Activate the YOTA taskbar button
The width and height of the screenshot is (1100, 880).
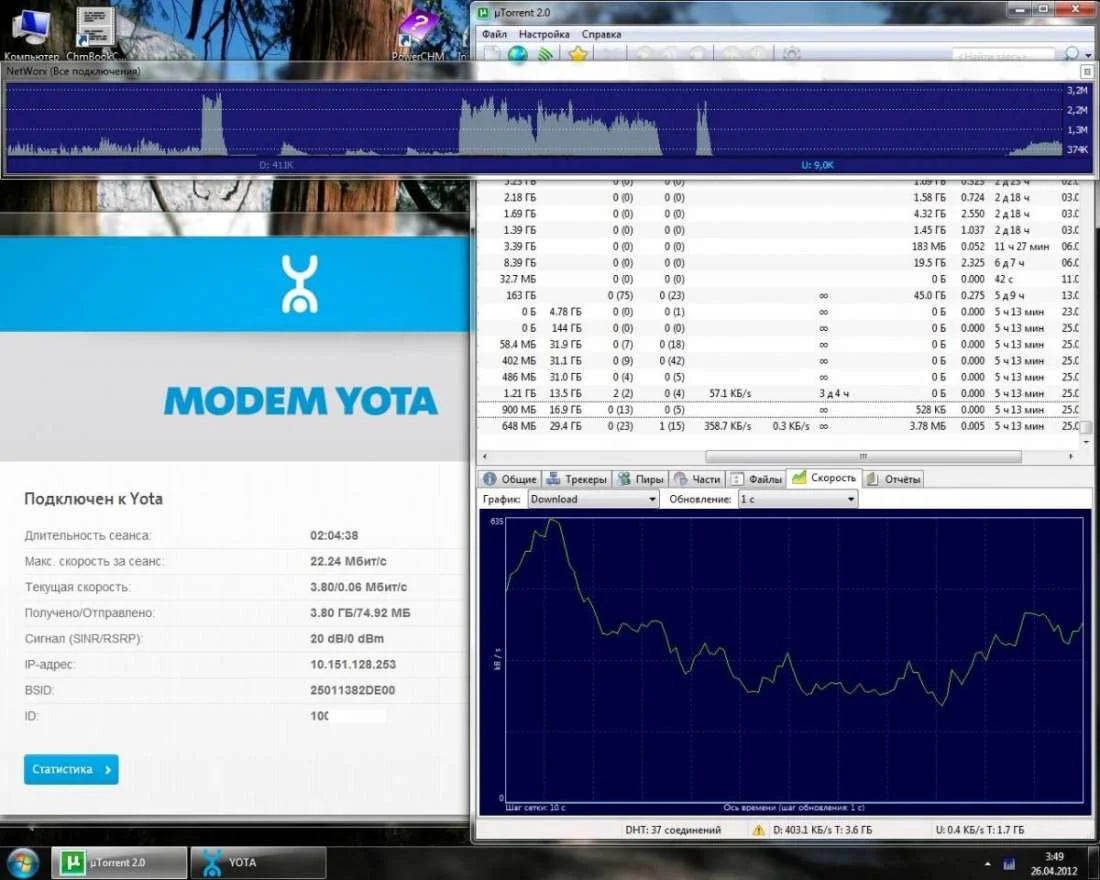[x=258, y=862]
